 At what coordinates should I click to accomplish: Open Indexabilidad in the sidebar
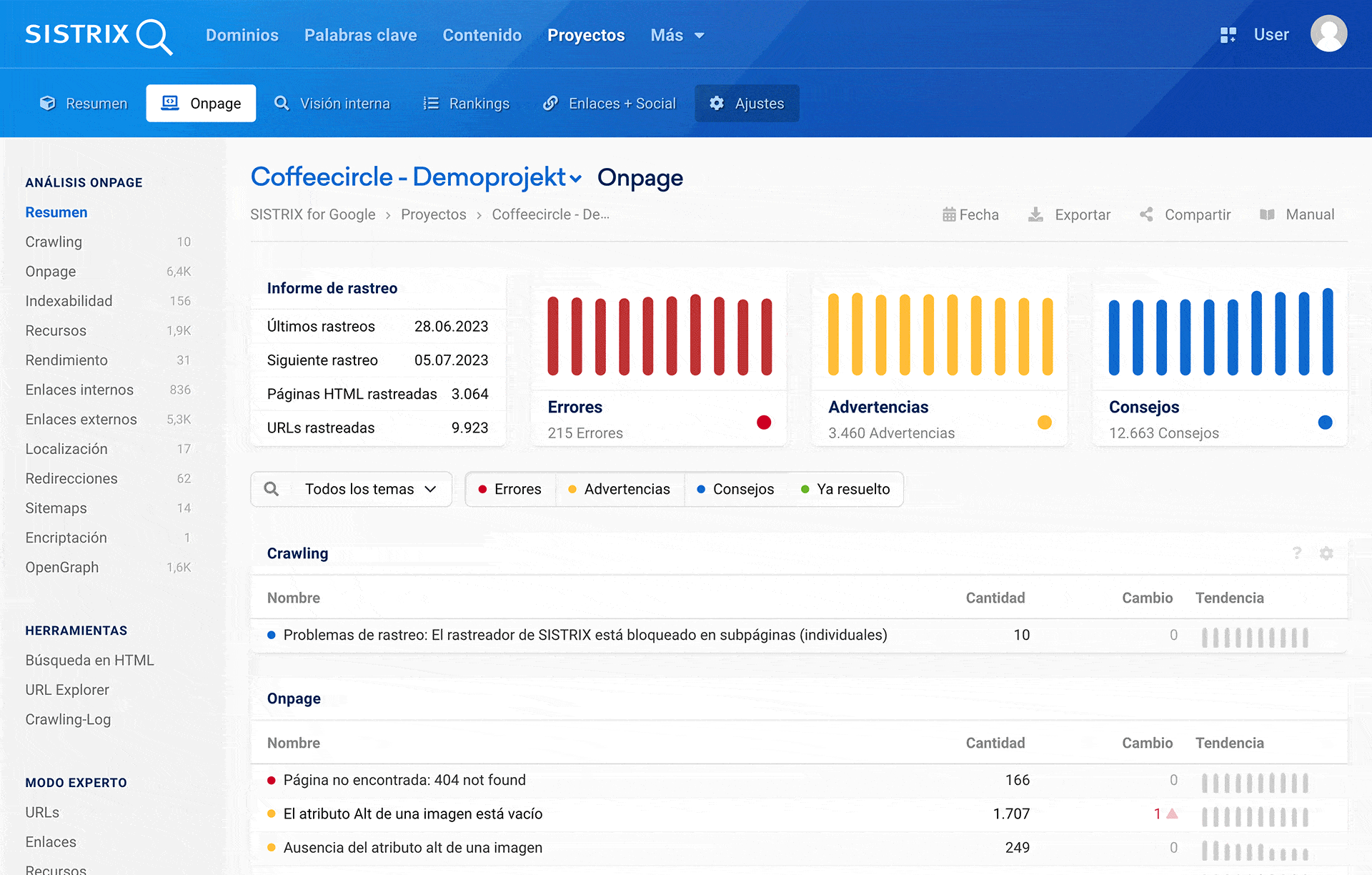click(69, 301)
